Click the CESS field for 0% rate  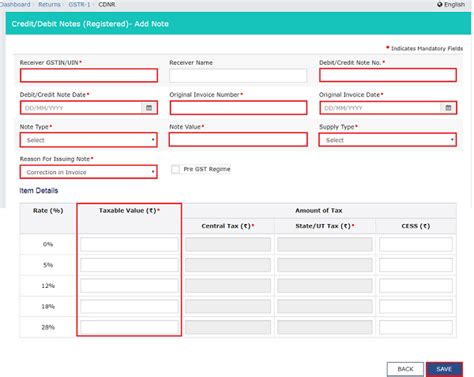click(x=416, y=244)
